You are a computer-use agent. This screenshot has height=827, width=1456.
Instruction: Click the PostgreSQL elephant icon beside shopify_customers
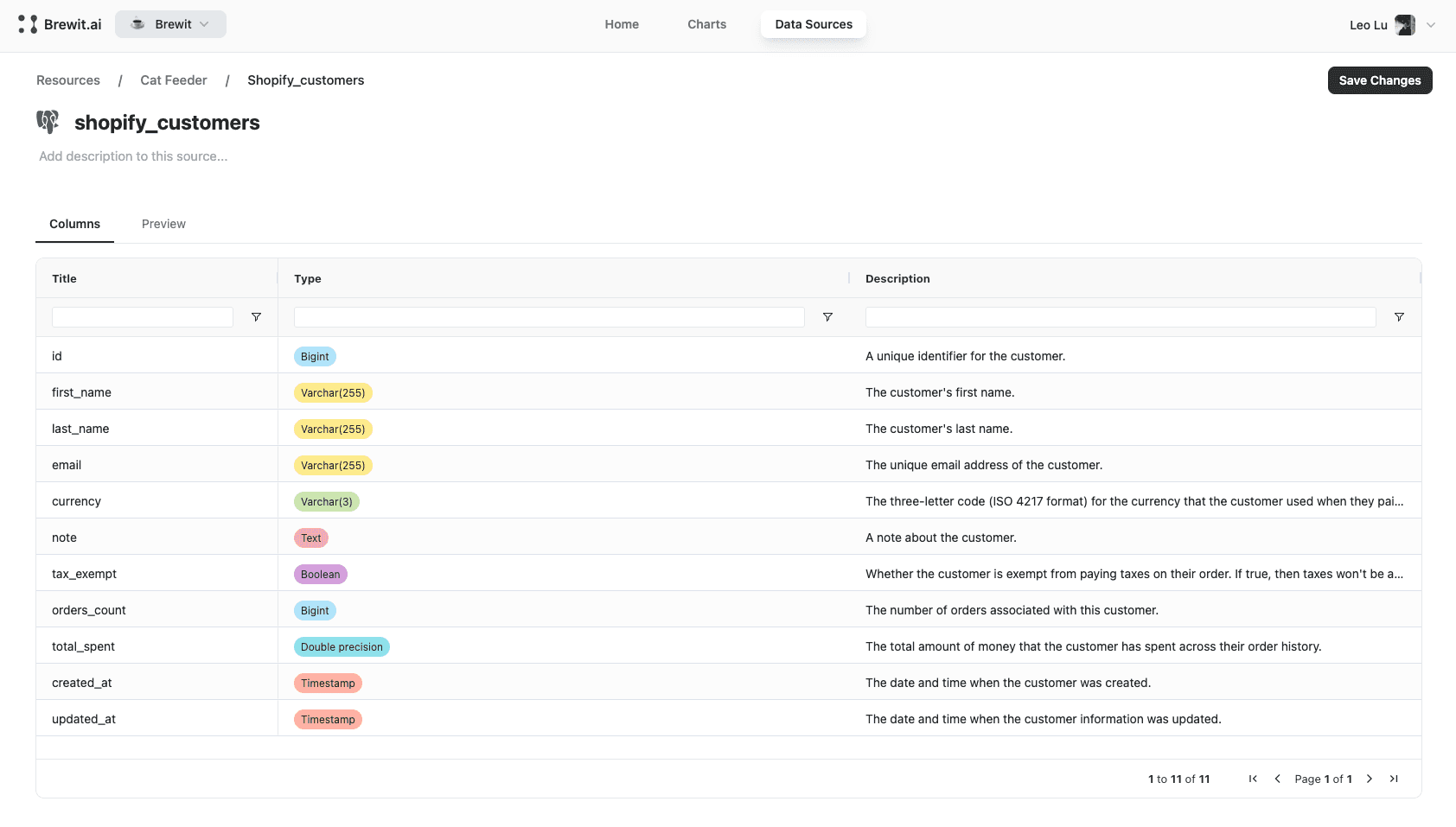(48, 122)
